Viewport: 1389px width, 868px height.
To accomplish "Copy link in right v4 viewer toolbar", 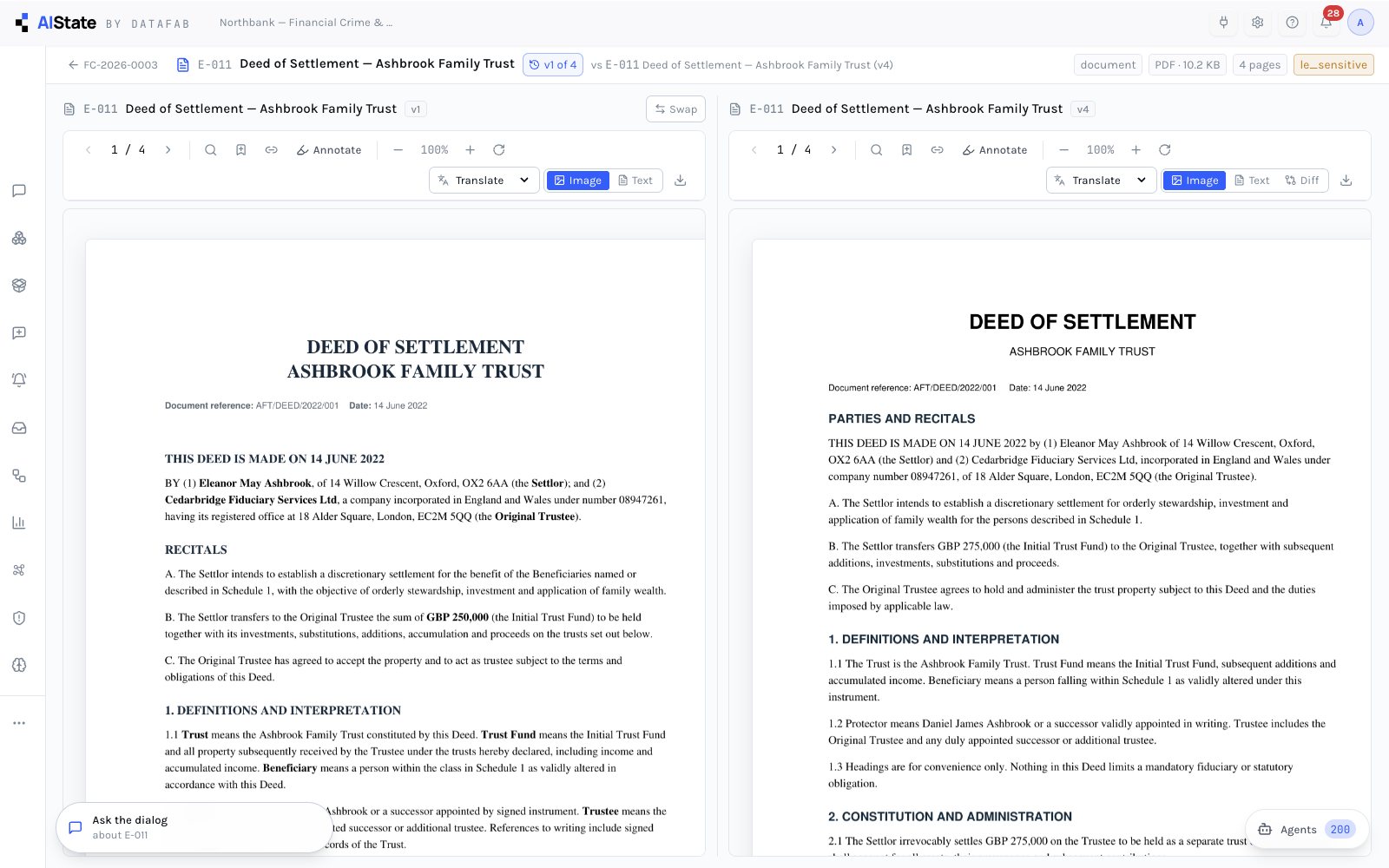I will 938,150.
